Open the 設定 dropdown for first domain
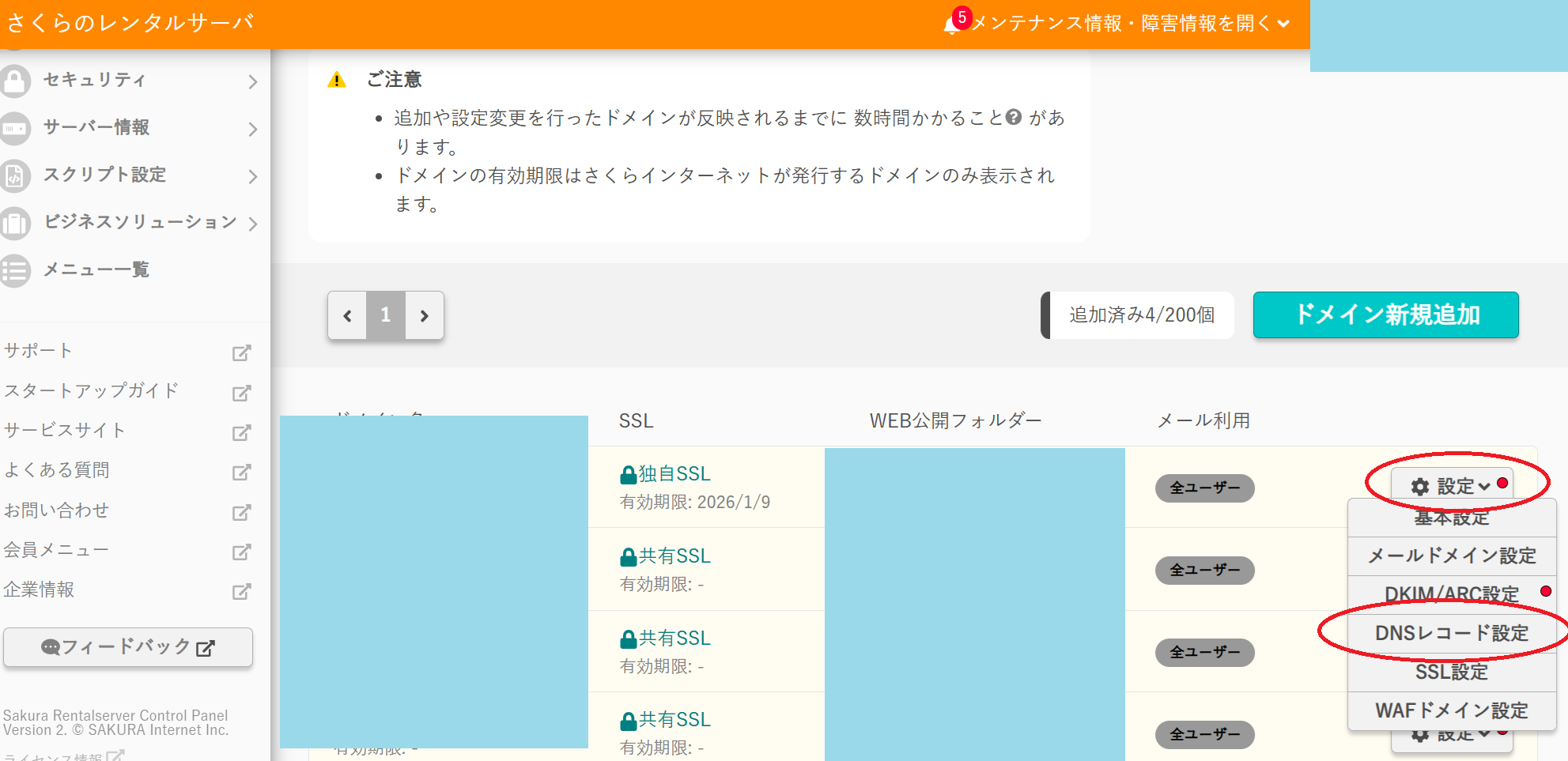 [1451, 486]
